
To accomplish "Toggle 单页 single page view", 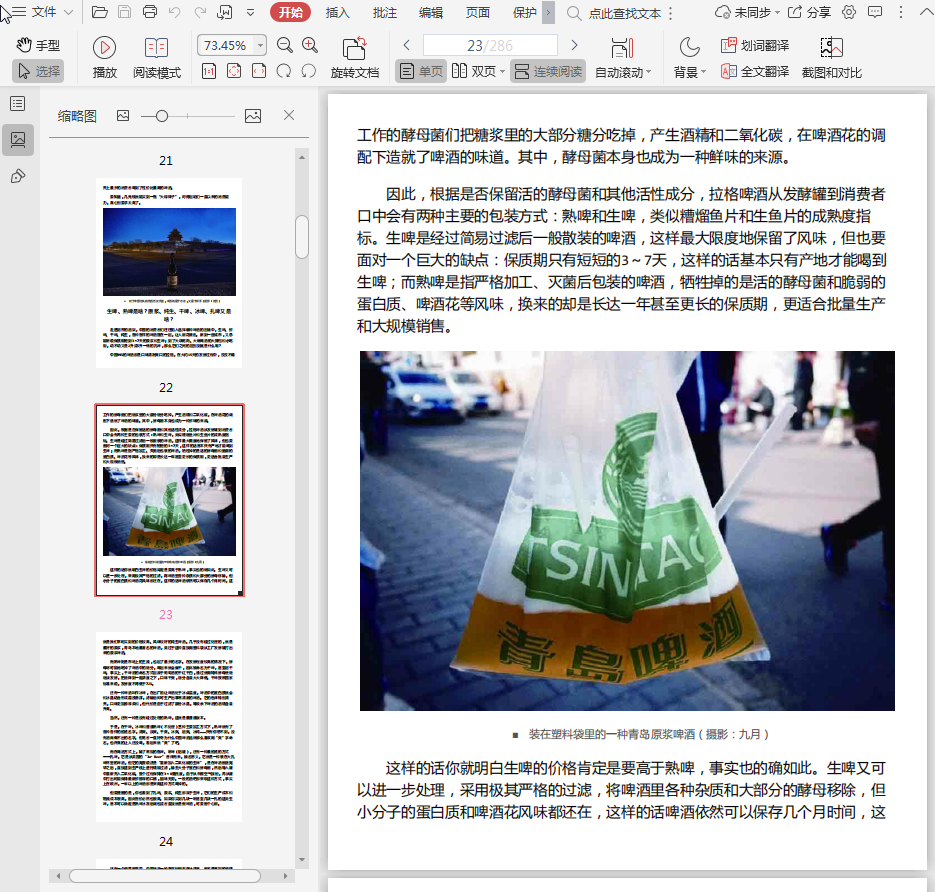I will pyautogui.click(x=421, y=72).
